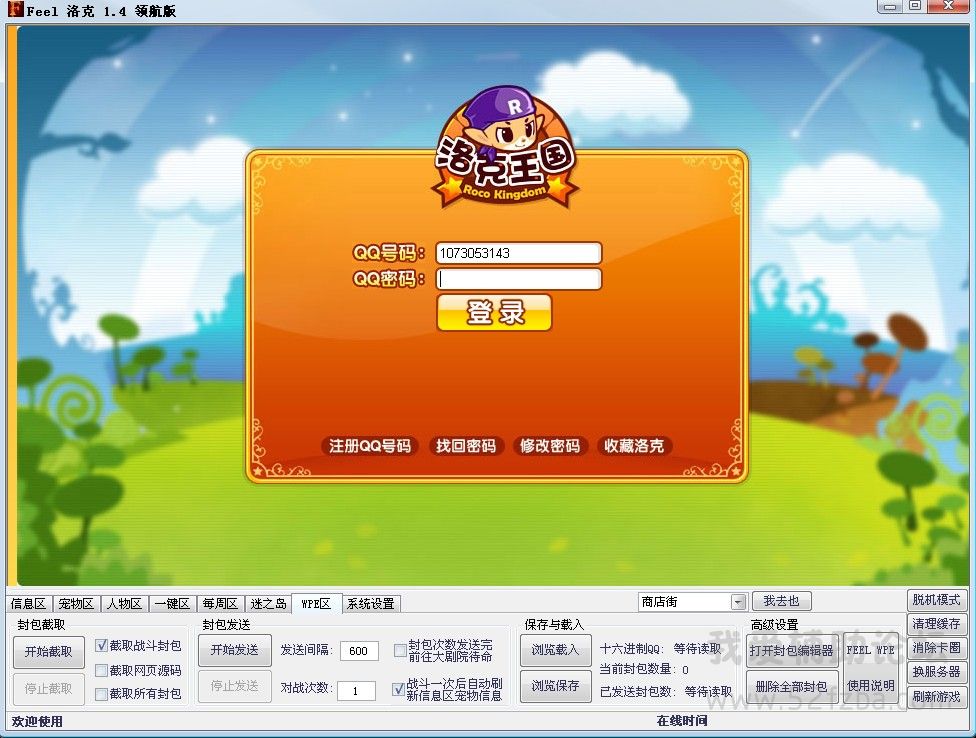Enable the 截取所有封包 checkbox

coord(101,694)
